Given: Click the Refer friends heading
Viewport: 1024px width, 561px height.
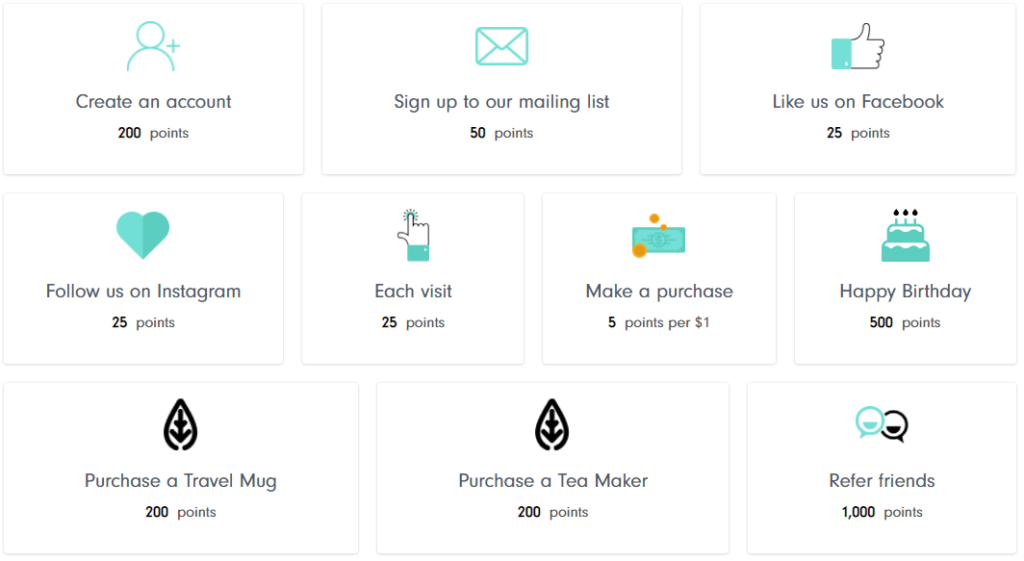Looking at the screenshot, I should coord(882,481).
